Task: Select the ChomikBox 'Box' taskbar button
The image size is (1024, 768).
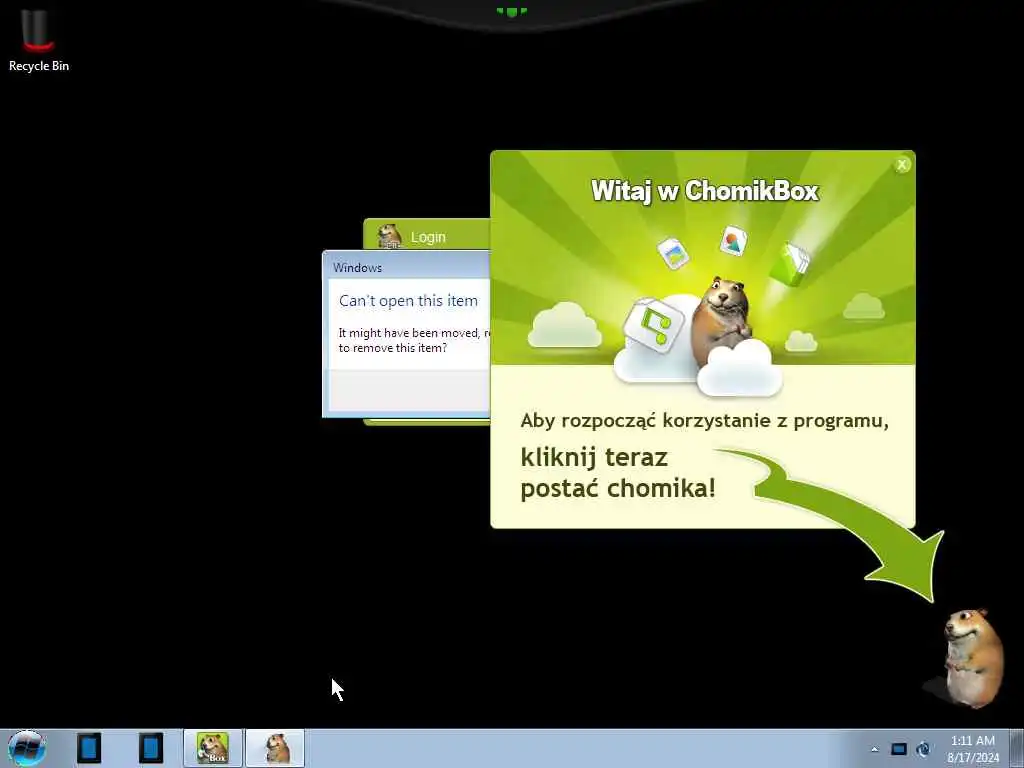Action: pos(213,748)
